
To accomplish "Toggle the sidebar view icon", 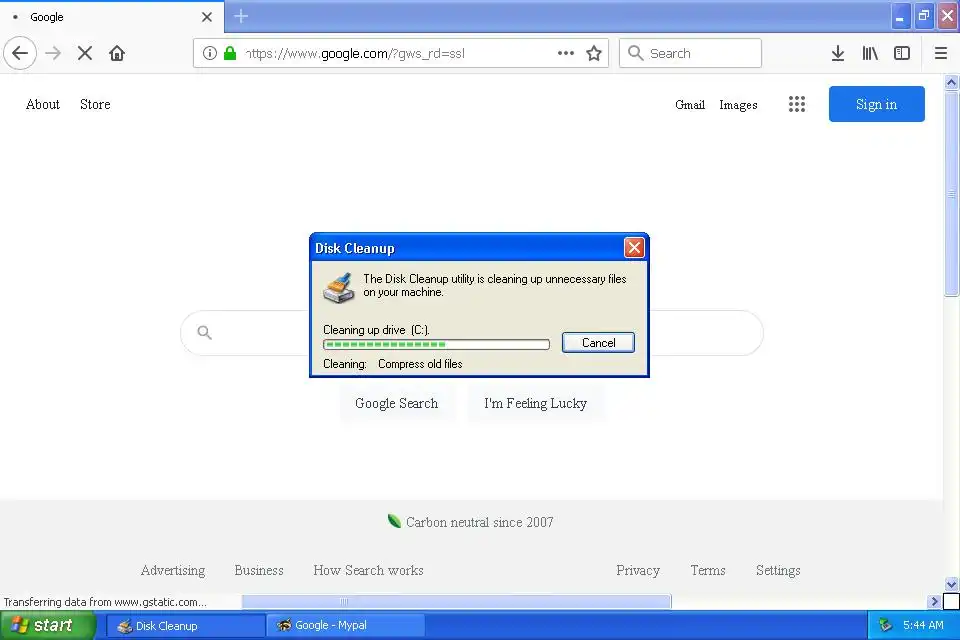I will pos(902,53).
